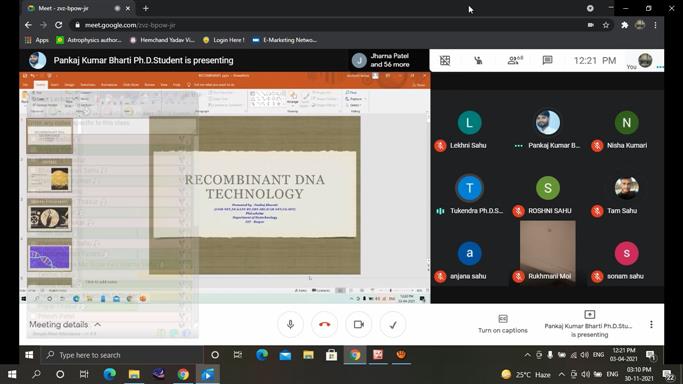Screen dimensions: 683x384
Task: Click sonam sahu's avatar
Action: tap(626, 253)
